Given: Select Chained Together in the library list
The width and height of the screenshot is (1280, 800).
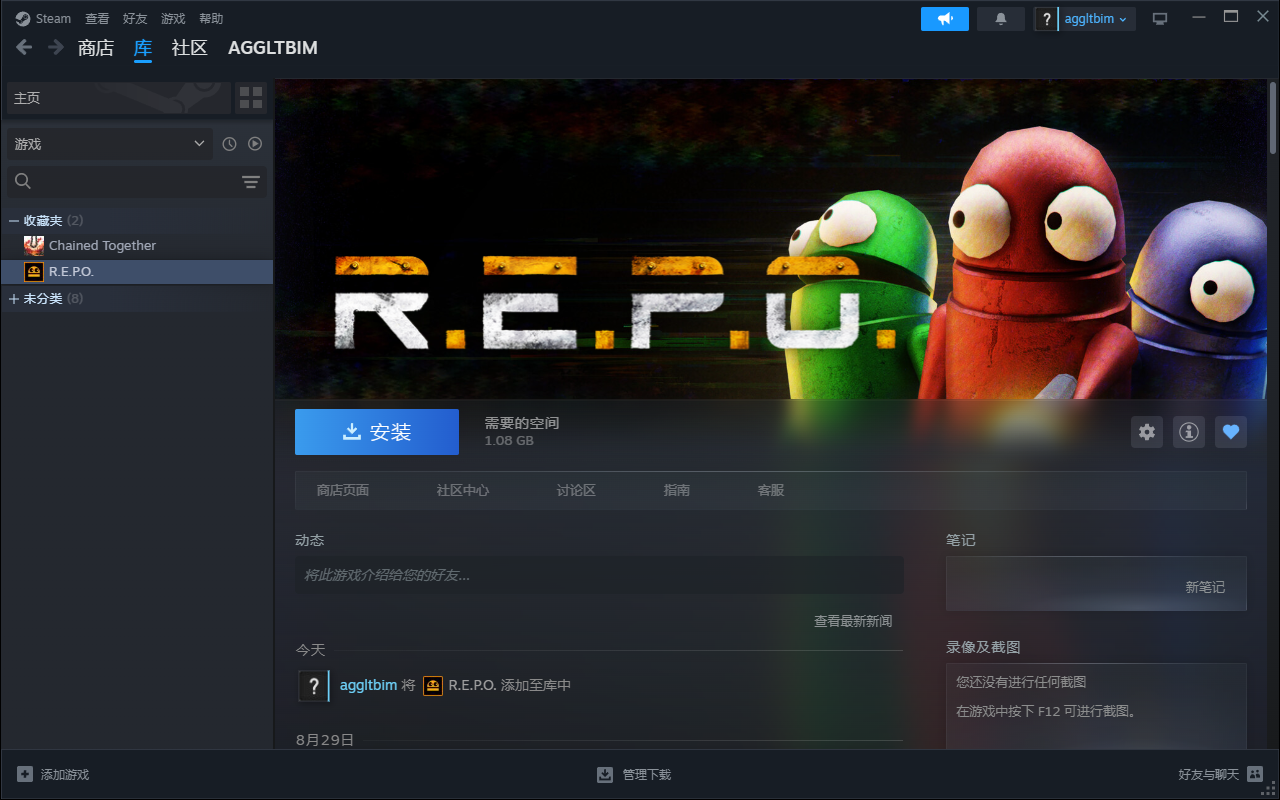Looking at the screenshot, I should pyautogui.click(x=102, y=246).
